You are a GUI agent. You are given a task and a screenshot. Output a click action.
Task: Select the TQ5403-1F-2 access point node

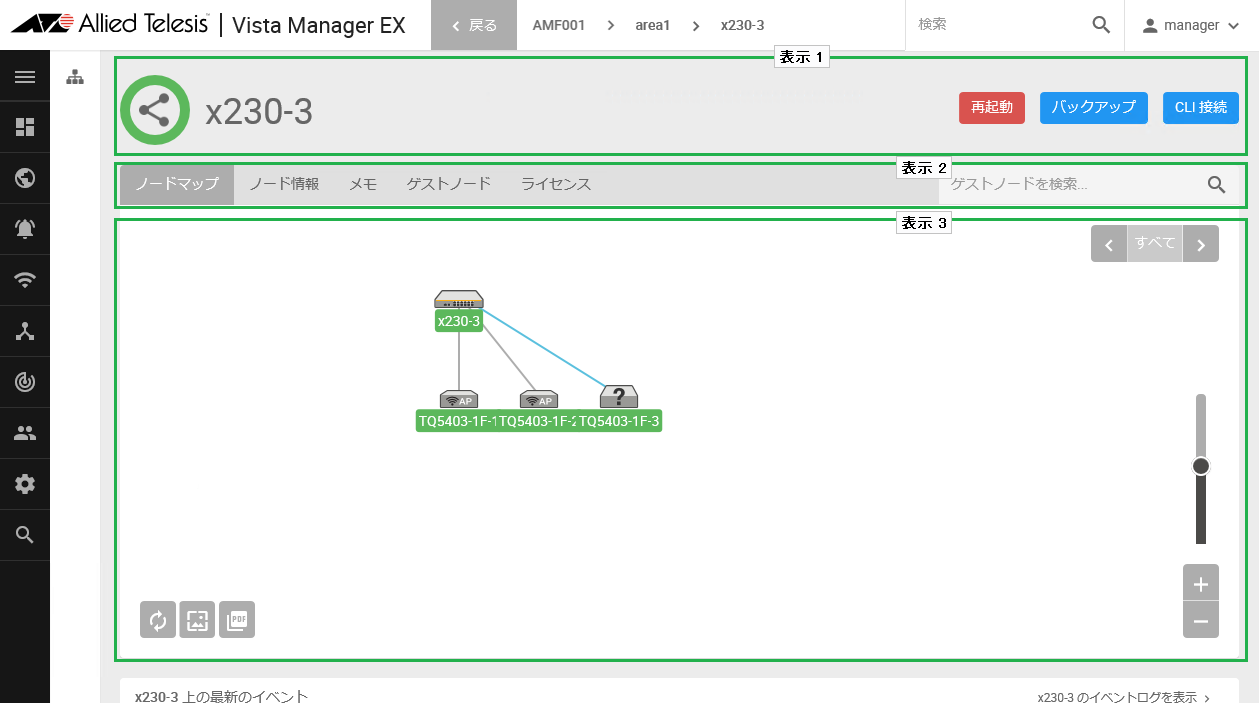(x=538, y=399)
